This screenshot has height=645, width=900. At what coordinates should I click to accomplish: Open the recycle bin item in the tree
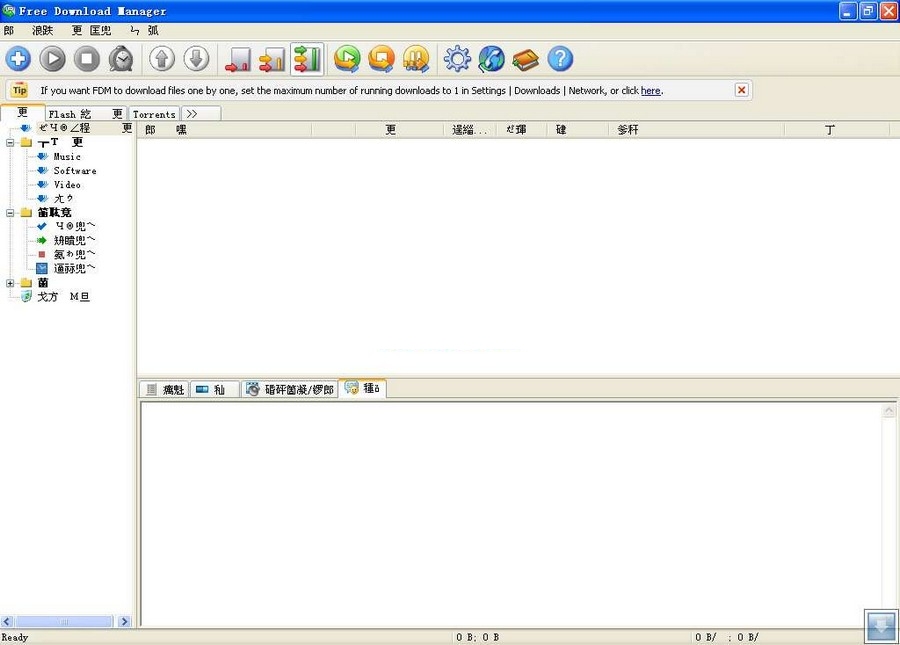coord(63,297)
